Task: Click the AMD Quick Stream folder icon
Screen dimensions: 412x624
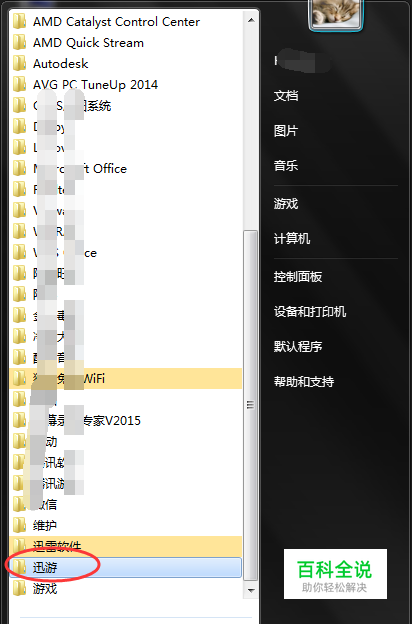Action: point(19,43)
